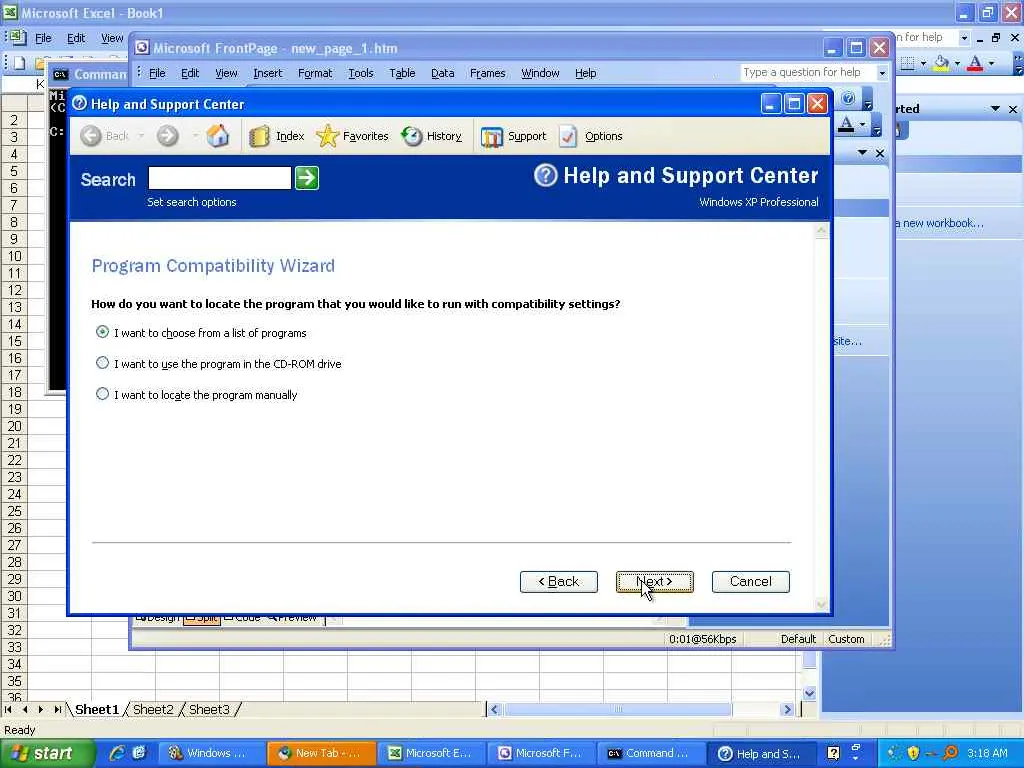
Task: Open FrontPage Format menu
Action: (x=315, y=73)
